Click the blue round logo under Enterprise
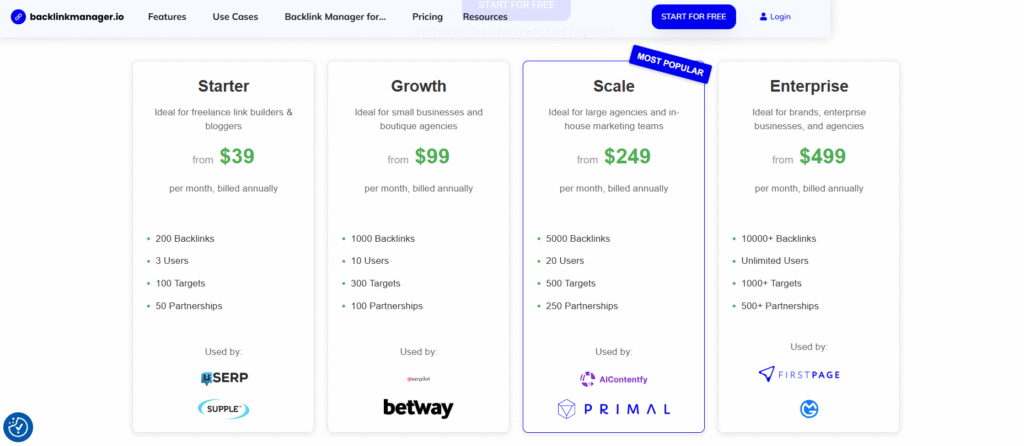Screen dimensions: 1024x446 [x=809, y=408]
